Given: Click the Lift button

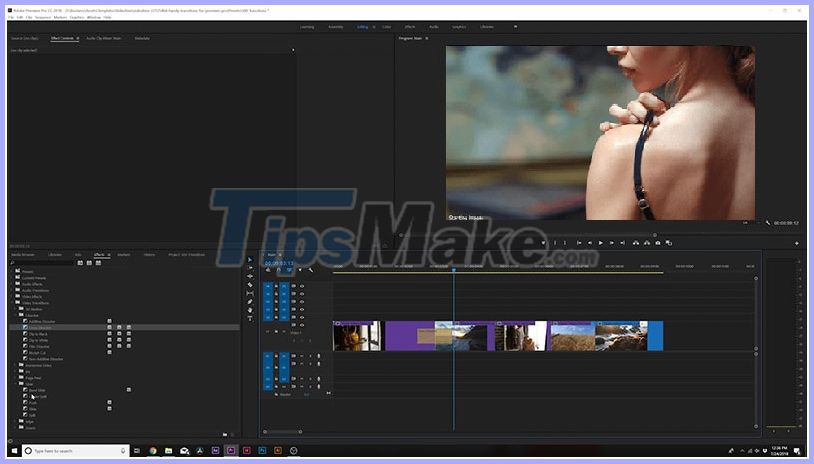Looking at the screenshot, I should click(635, 243).
